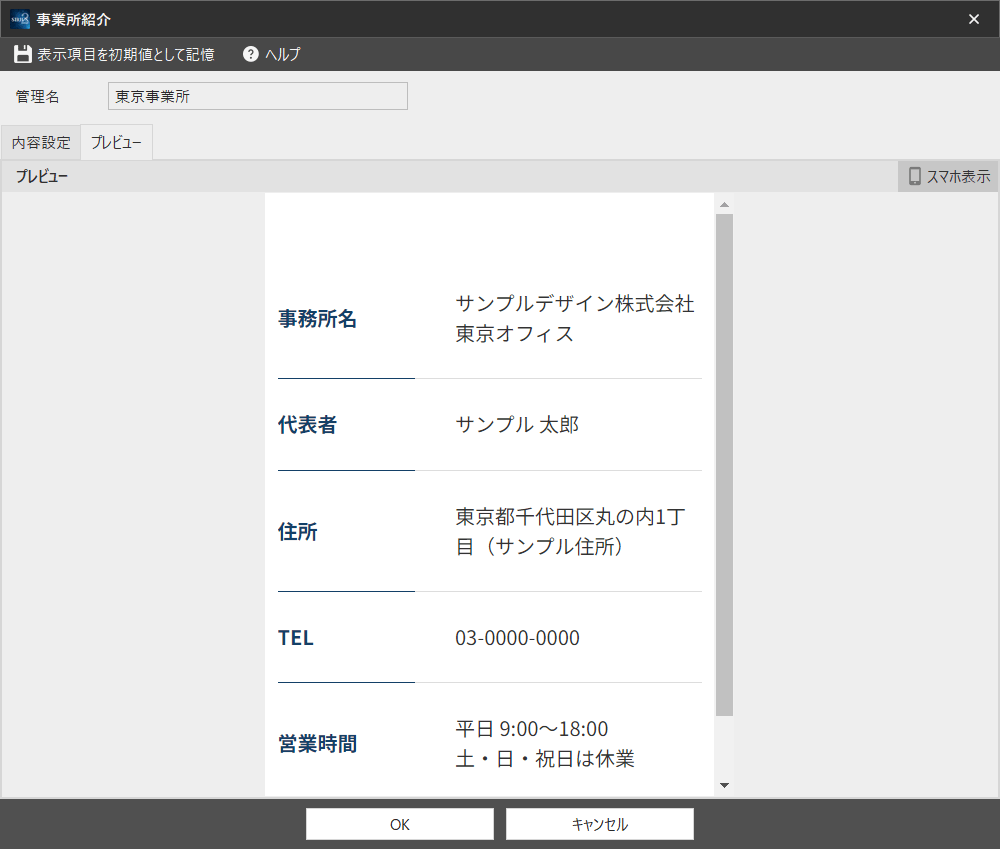Click the TEL label in preview

tap(296, 638)
